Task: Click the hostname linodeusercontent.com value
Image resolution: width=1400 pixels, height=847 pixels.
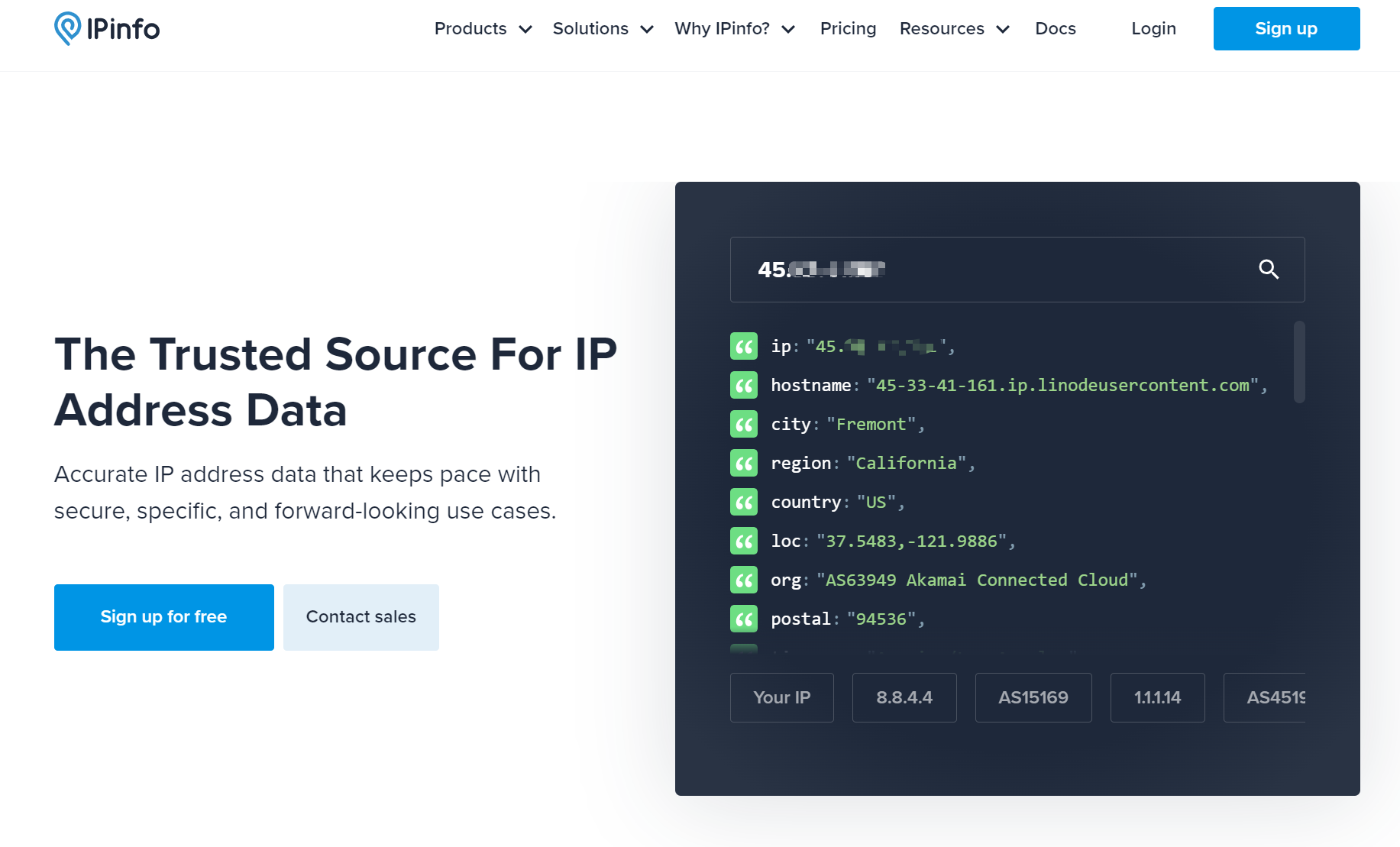Action: pos(1062,385)
